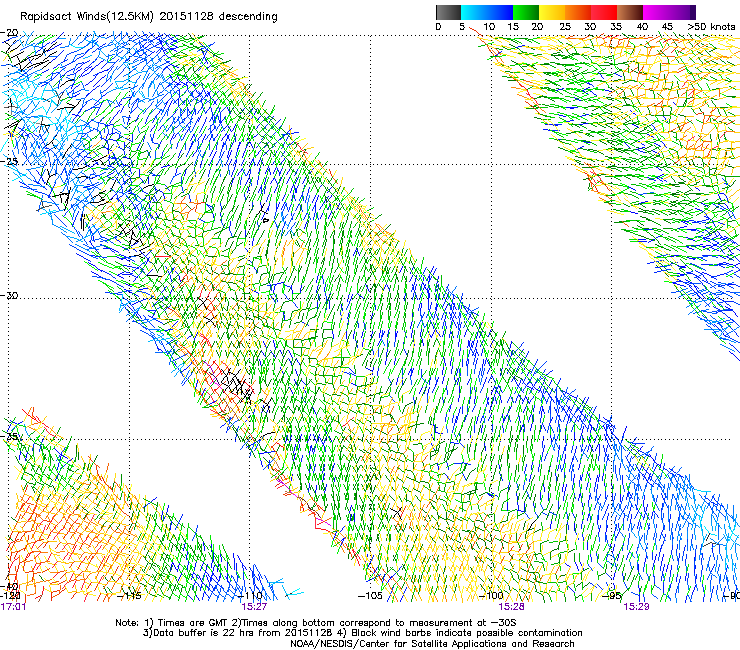The width and height of the screenshot is (740, 650).
Task: Click the '-110' longitude axis label
Action: [250, 596]
